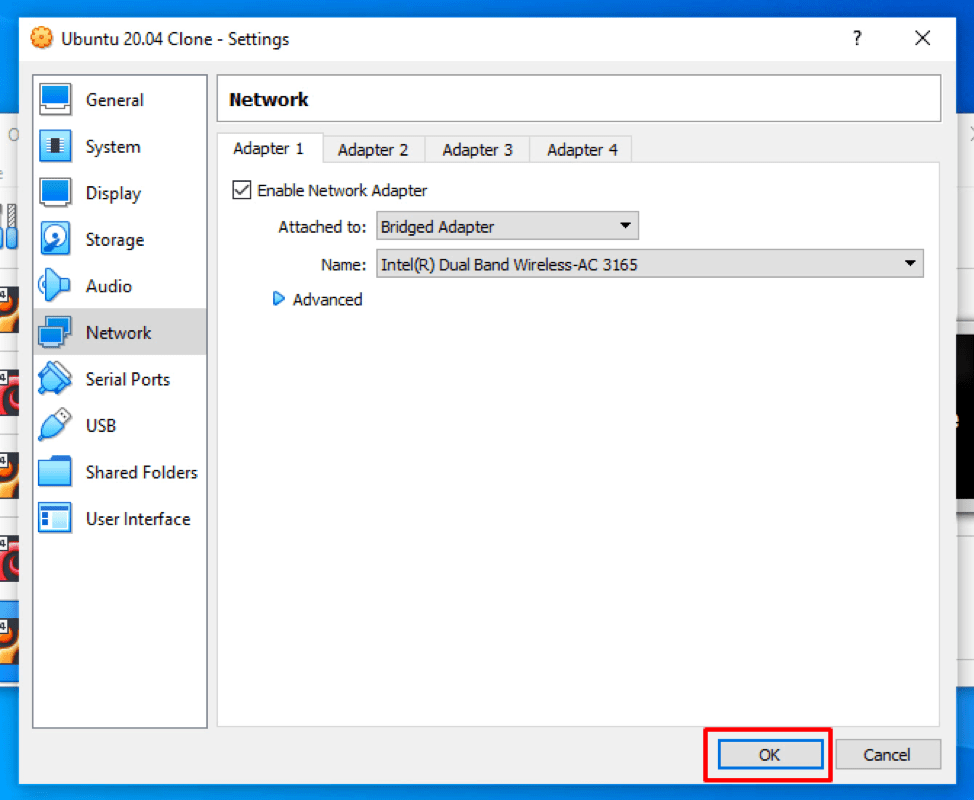Viewport: 974px width, 800px height.
Task: Click the dialog Help question mark
Action: [x=857, y=38]
